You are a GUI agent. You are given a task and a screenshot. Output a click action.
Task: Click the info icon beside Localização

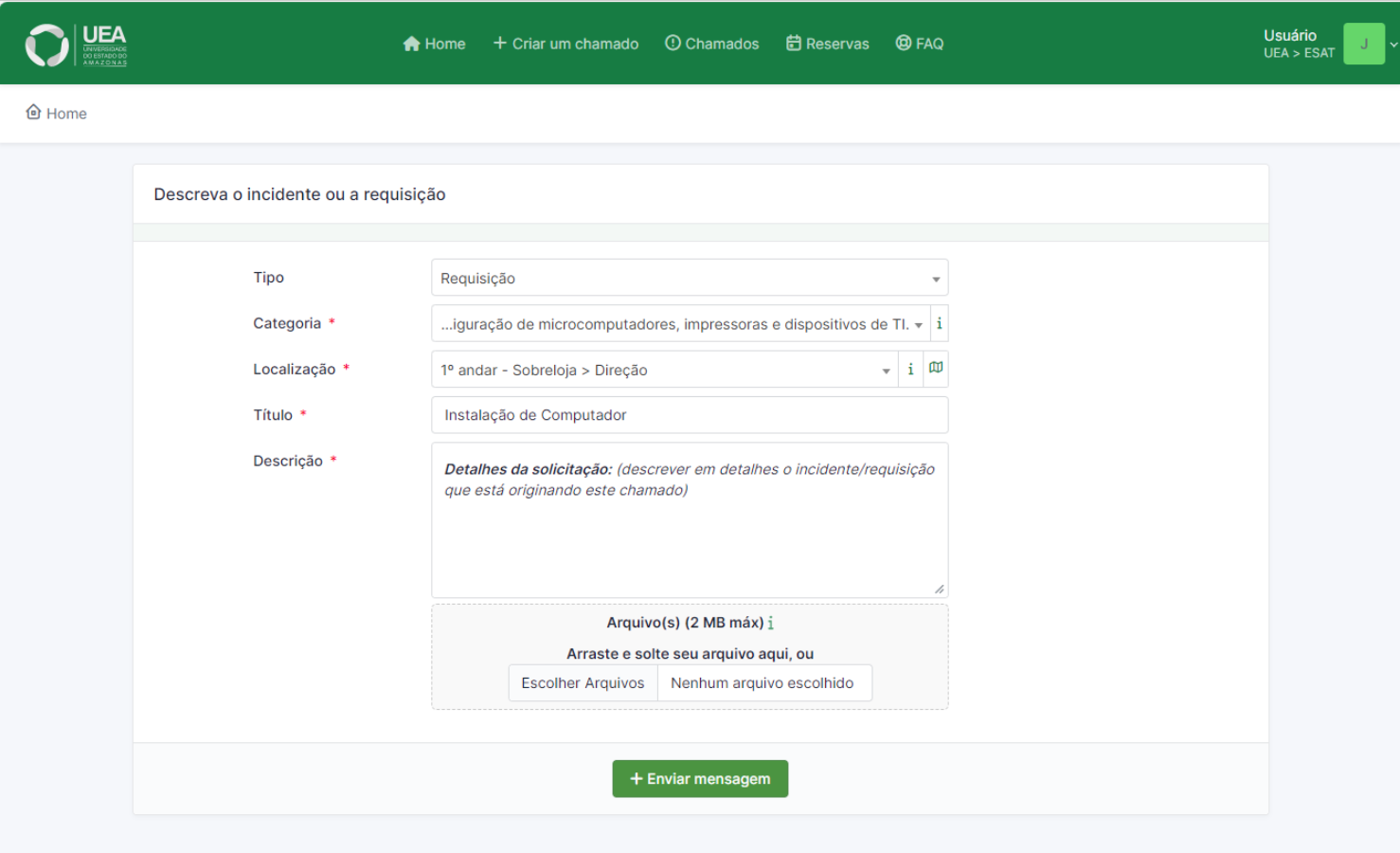910,370
